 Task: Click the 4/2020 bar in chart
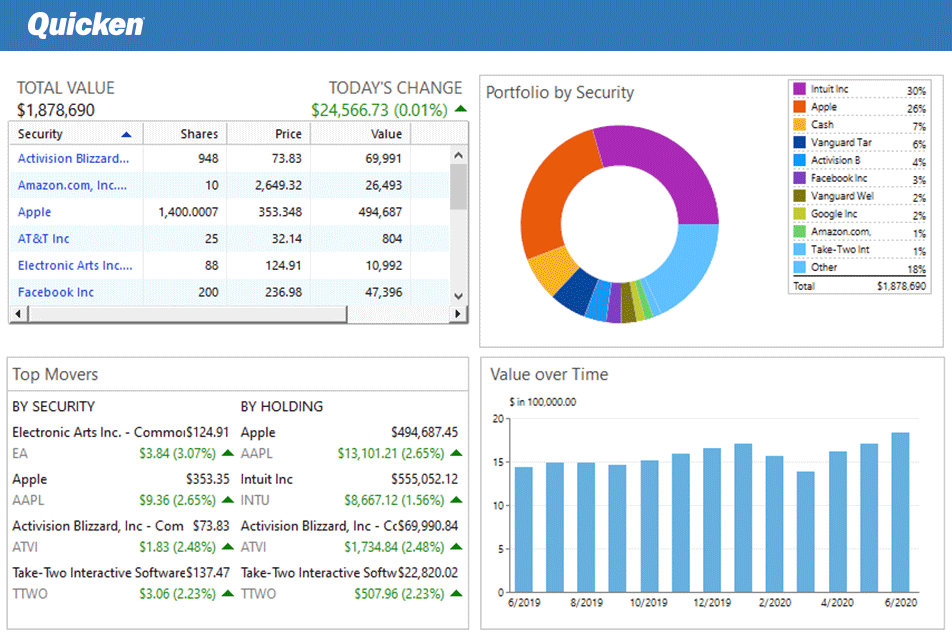837,522
